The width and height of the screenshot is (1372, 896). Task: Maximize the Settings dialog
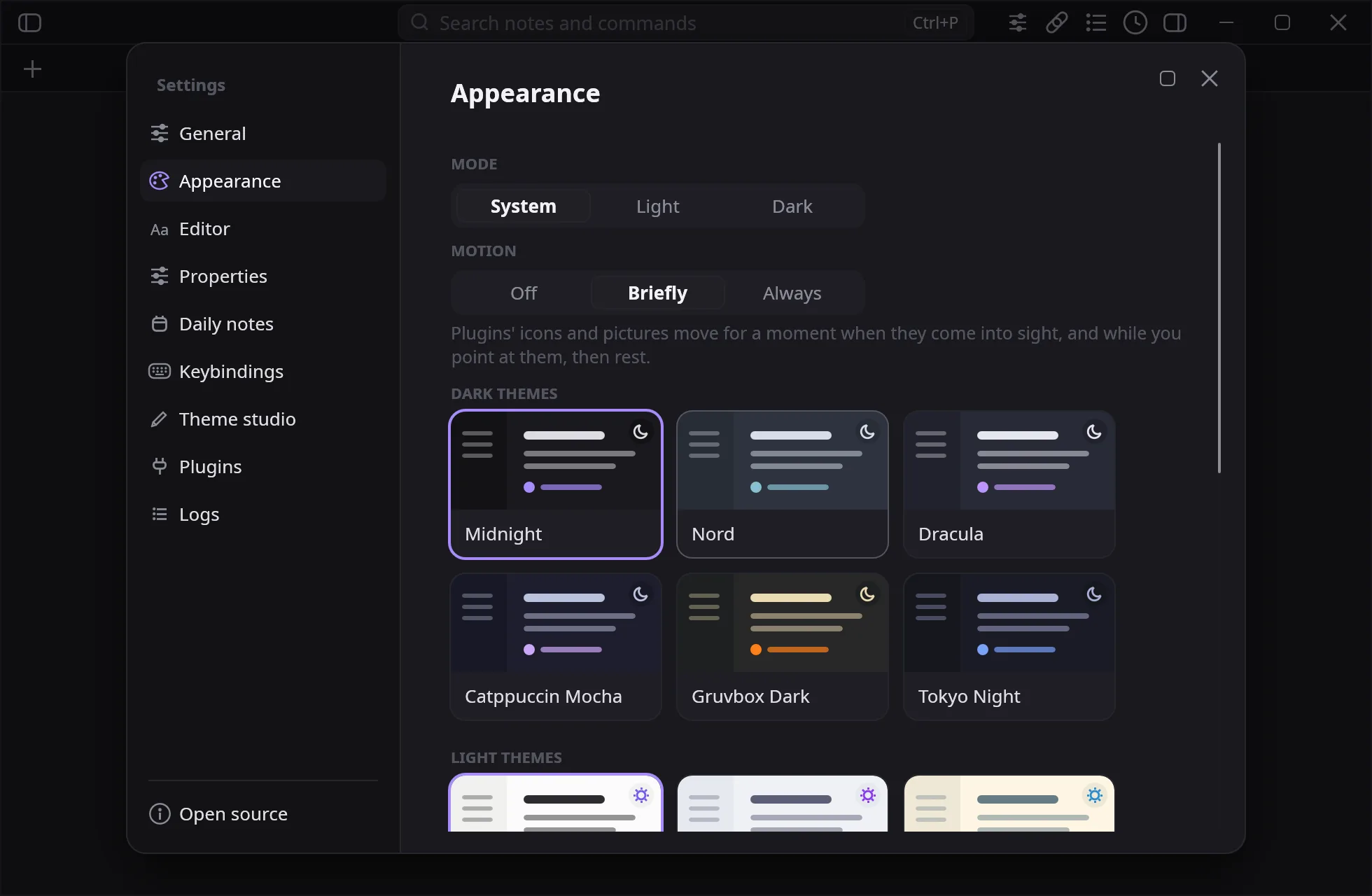pyautogui.click(x=1167, y=78)
